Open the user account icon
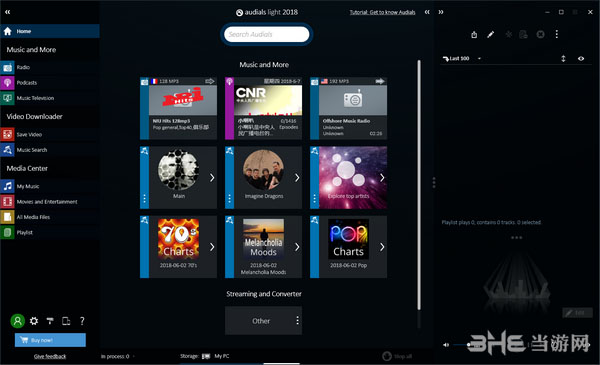The height and width of the screenshot is (365, 600). (18, 321)
